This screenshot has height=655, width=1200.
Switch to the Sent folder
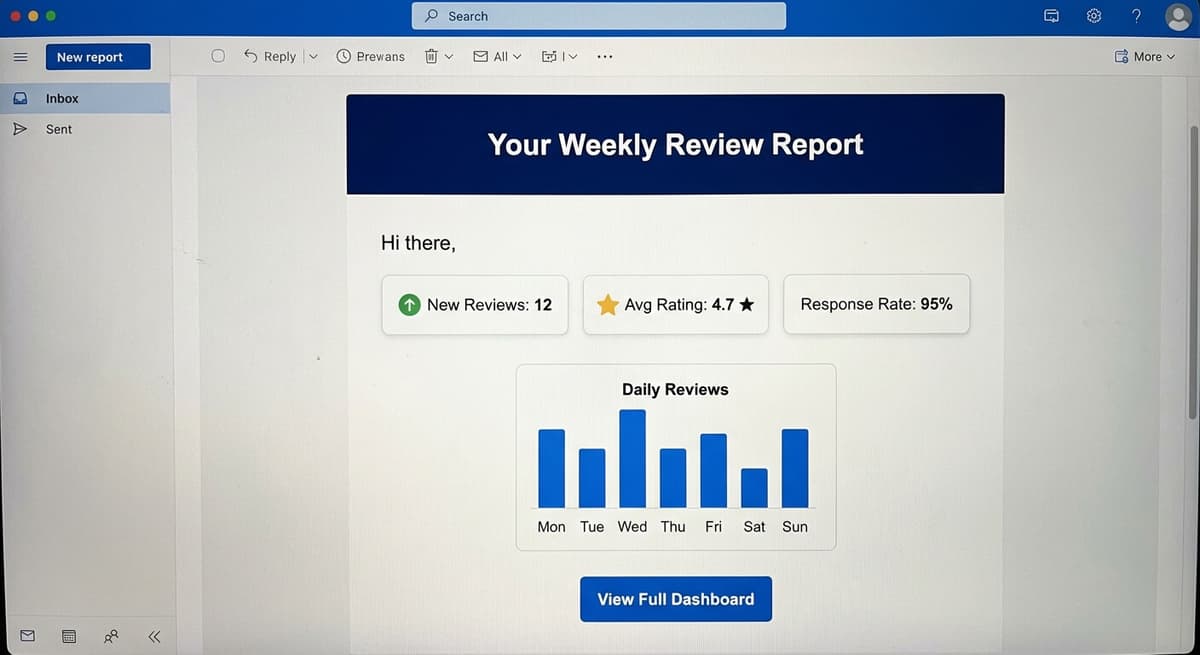[58, 129]
